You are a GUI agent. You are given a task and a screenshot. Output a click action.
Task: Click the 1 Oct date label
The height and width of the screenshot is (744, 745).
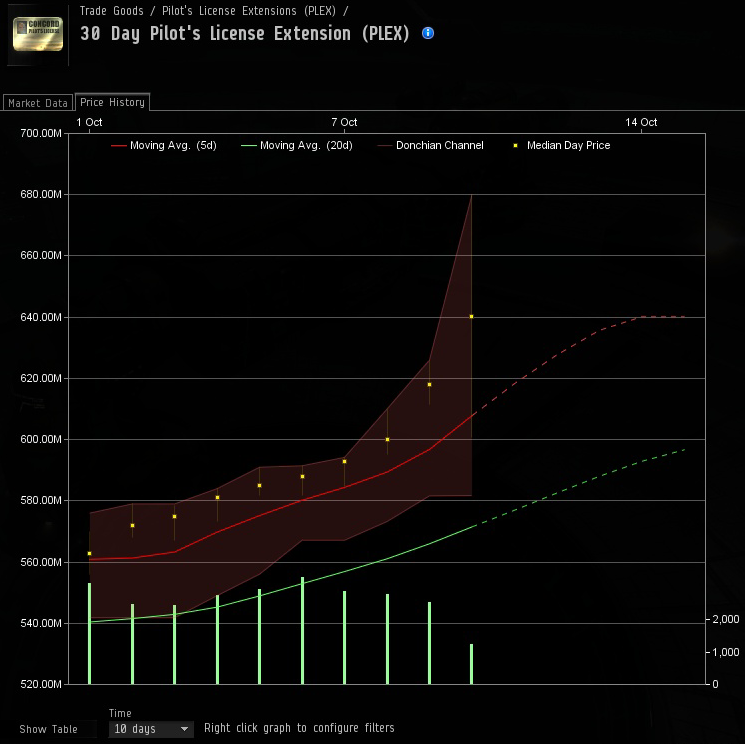coord(89,122)
